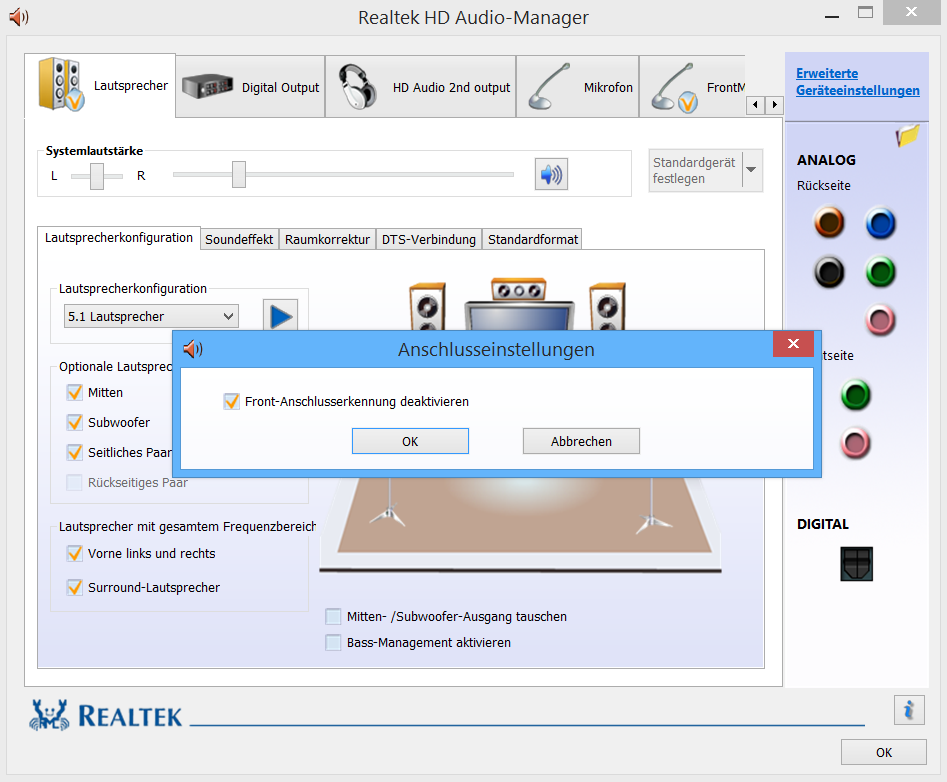The height and width of the screenshot is (782, 947).
Task: Open the Standardformat tab
Action: pos(533,240)
